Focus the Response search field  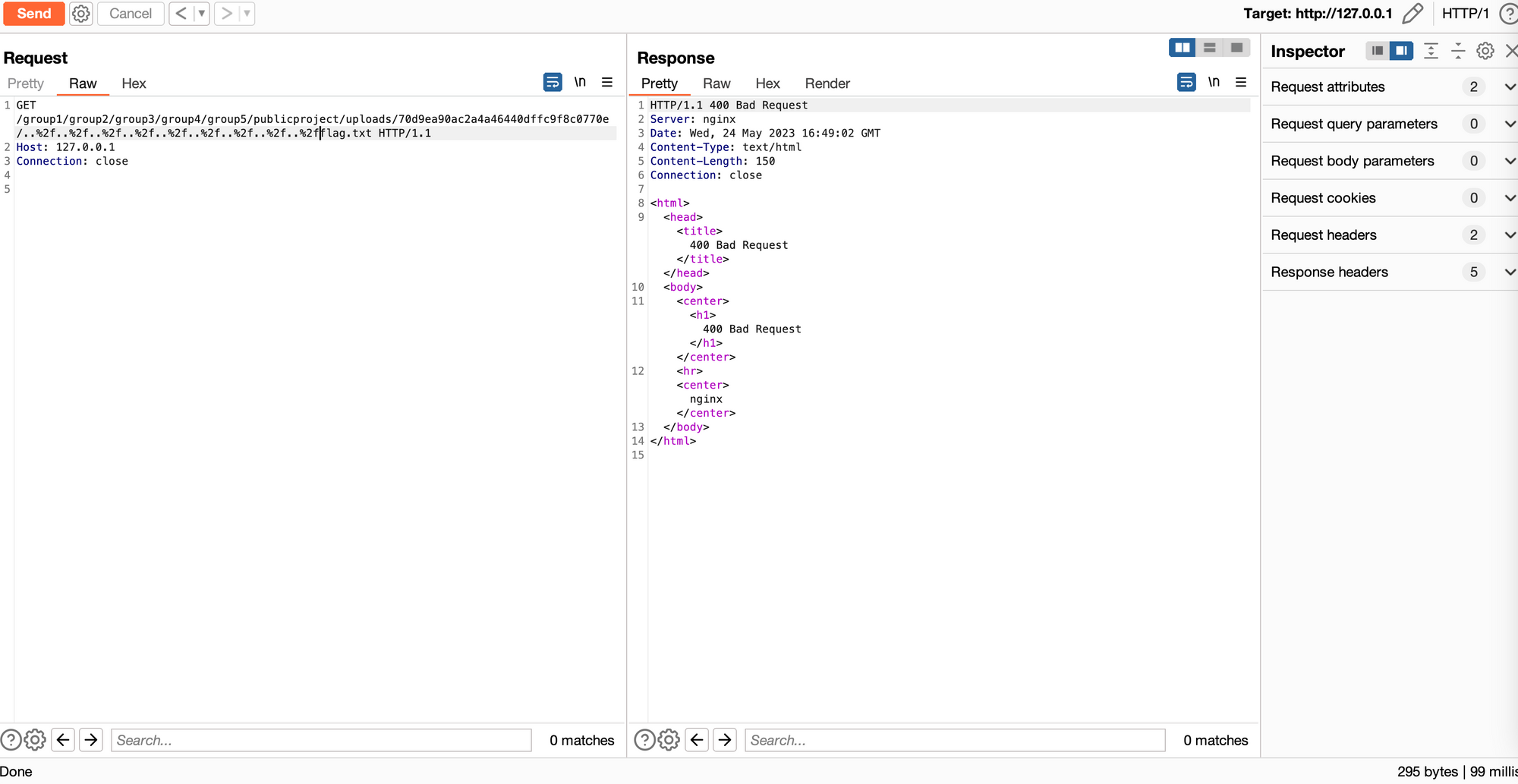tap(955, 740)
